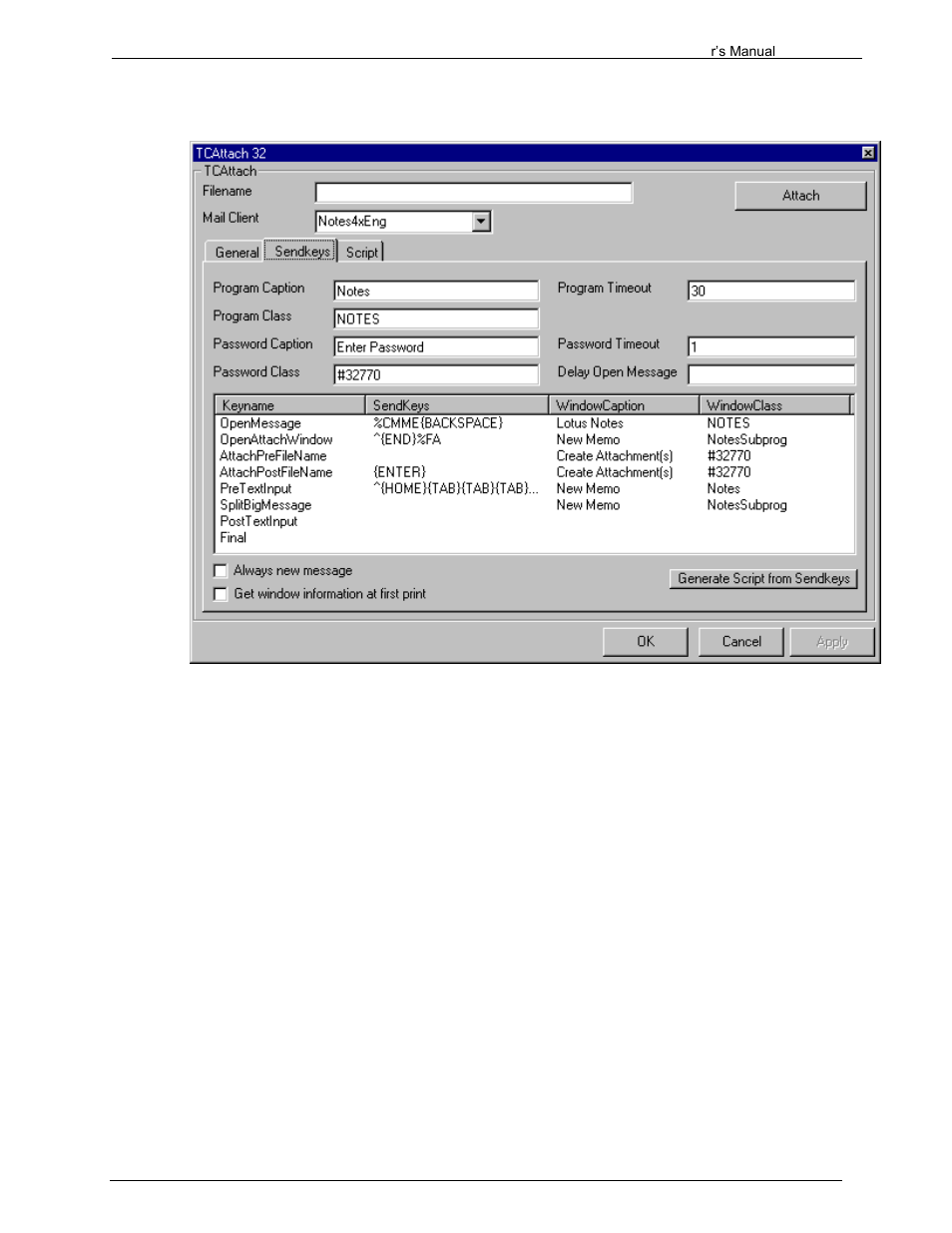952x1233 pixels.
Task: Click the Program Timeout field
Action: click(771, 291)
